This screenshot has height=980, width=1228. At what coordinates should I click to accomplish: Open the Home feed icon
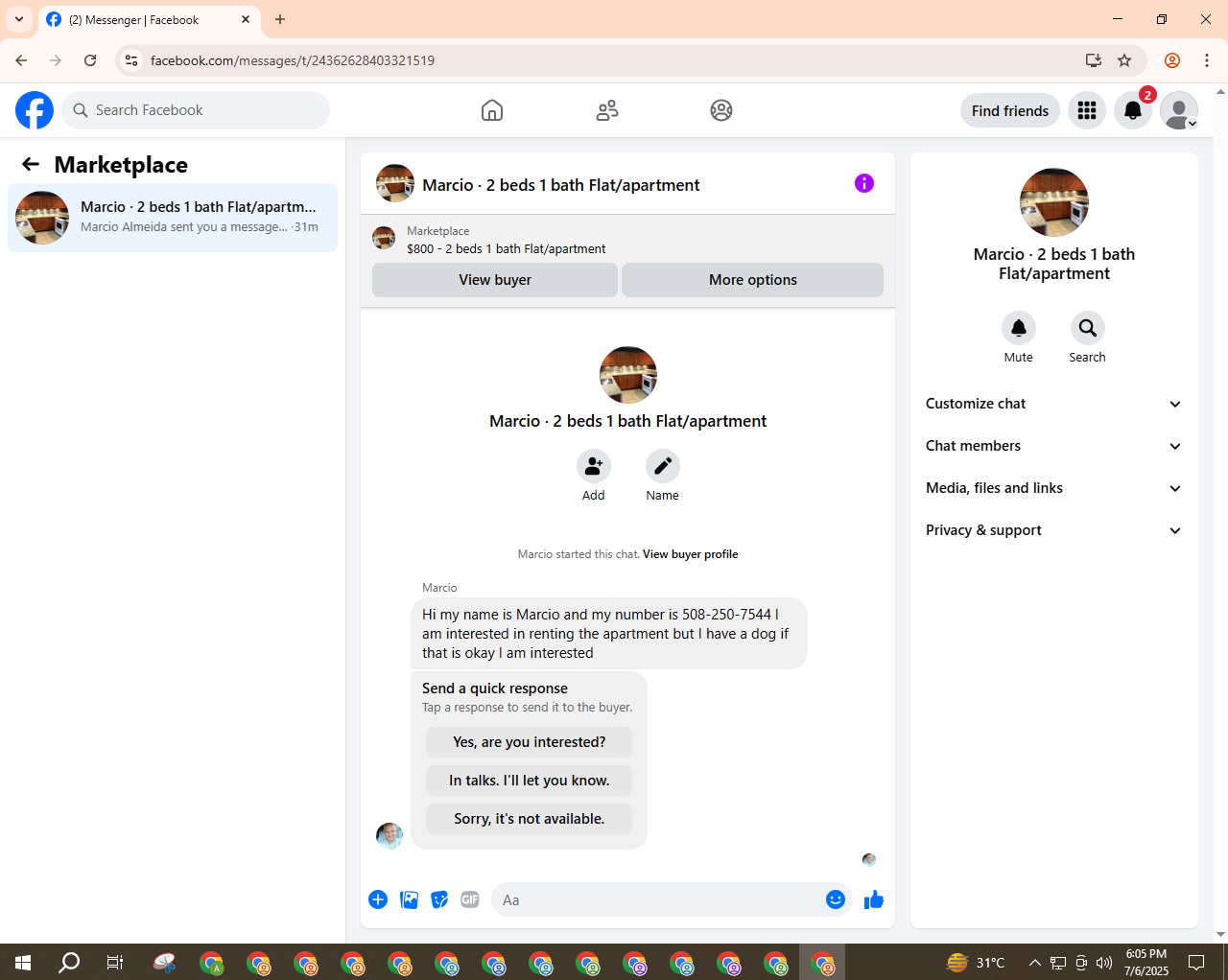pyautogui.click(x=492, y=110)
